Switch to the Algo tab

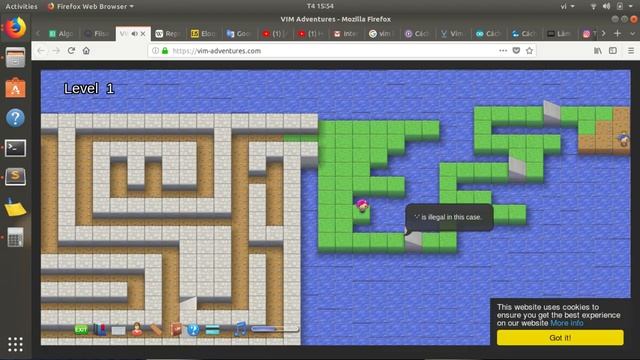(x=61, y=34)
